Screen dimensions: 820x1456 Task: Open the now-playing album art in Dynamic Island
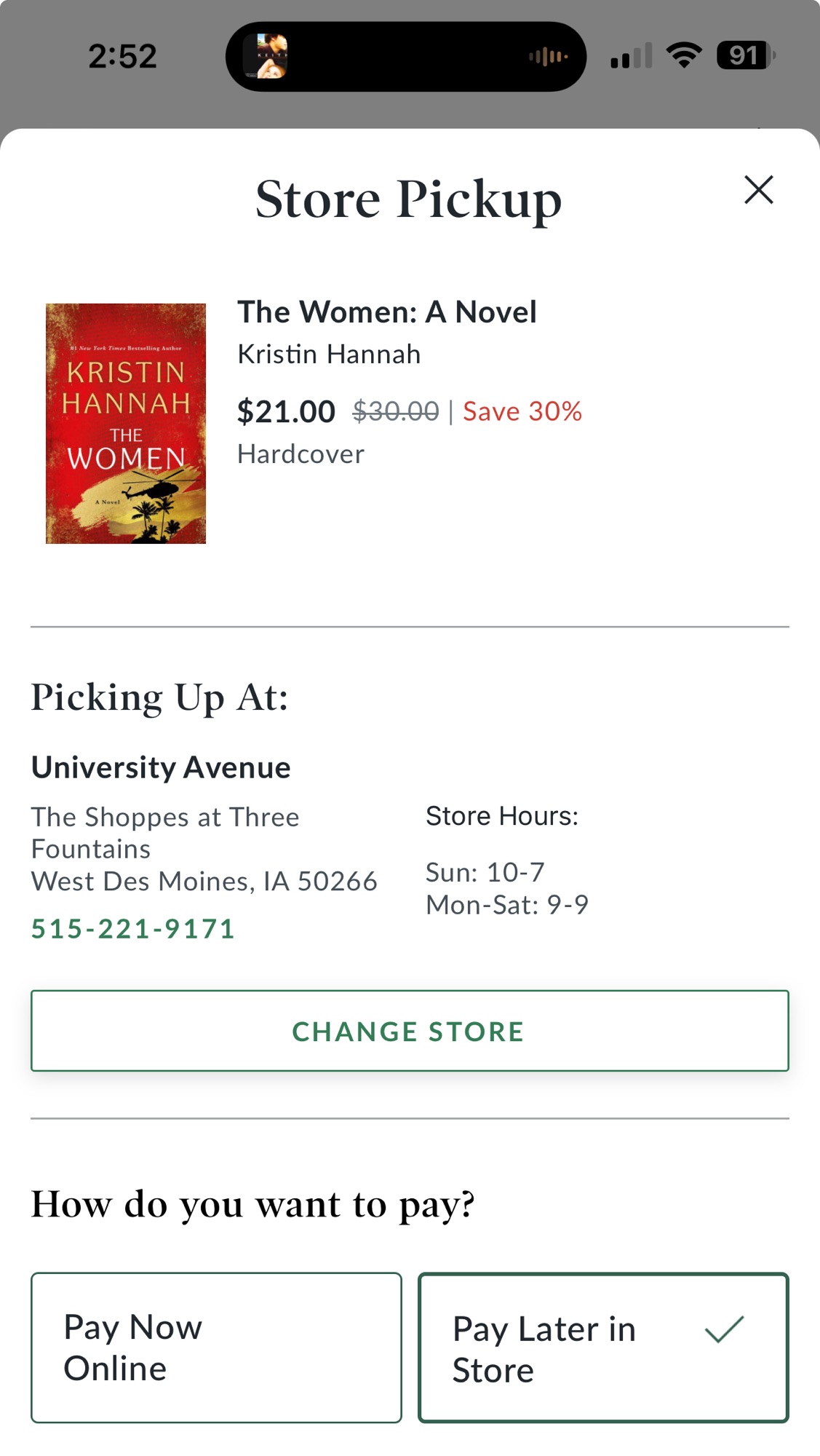pos(265,56)
